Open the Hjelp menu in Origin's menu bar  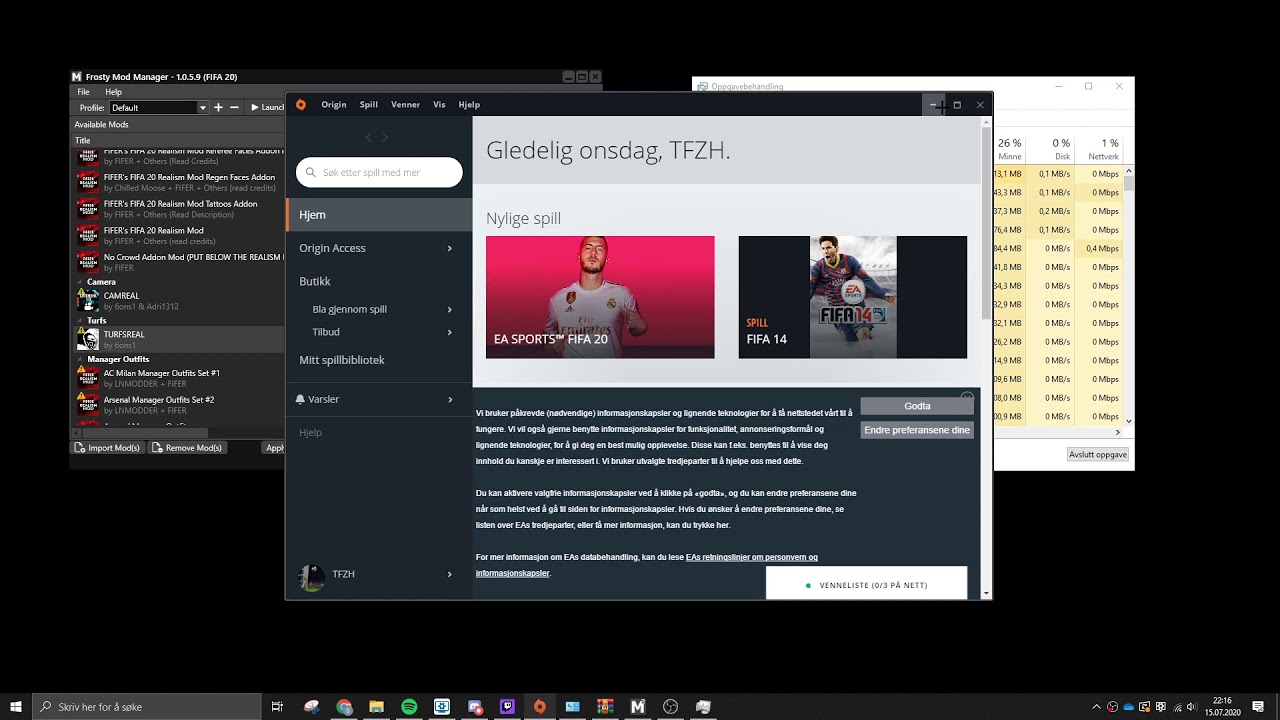[x=469, y=105]
